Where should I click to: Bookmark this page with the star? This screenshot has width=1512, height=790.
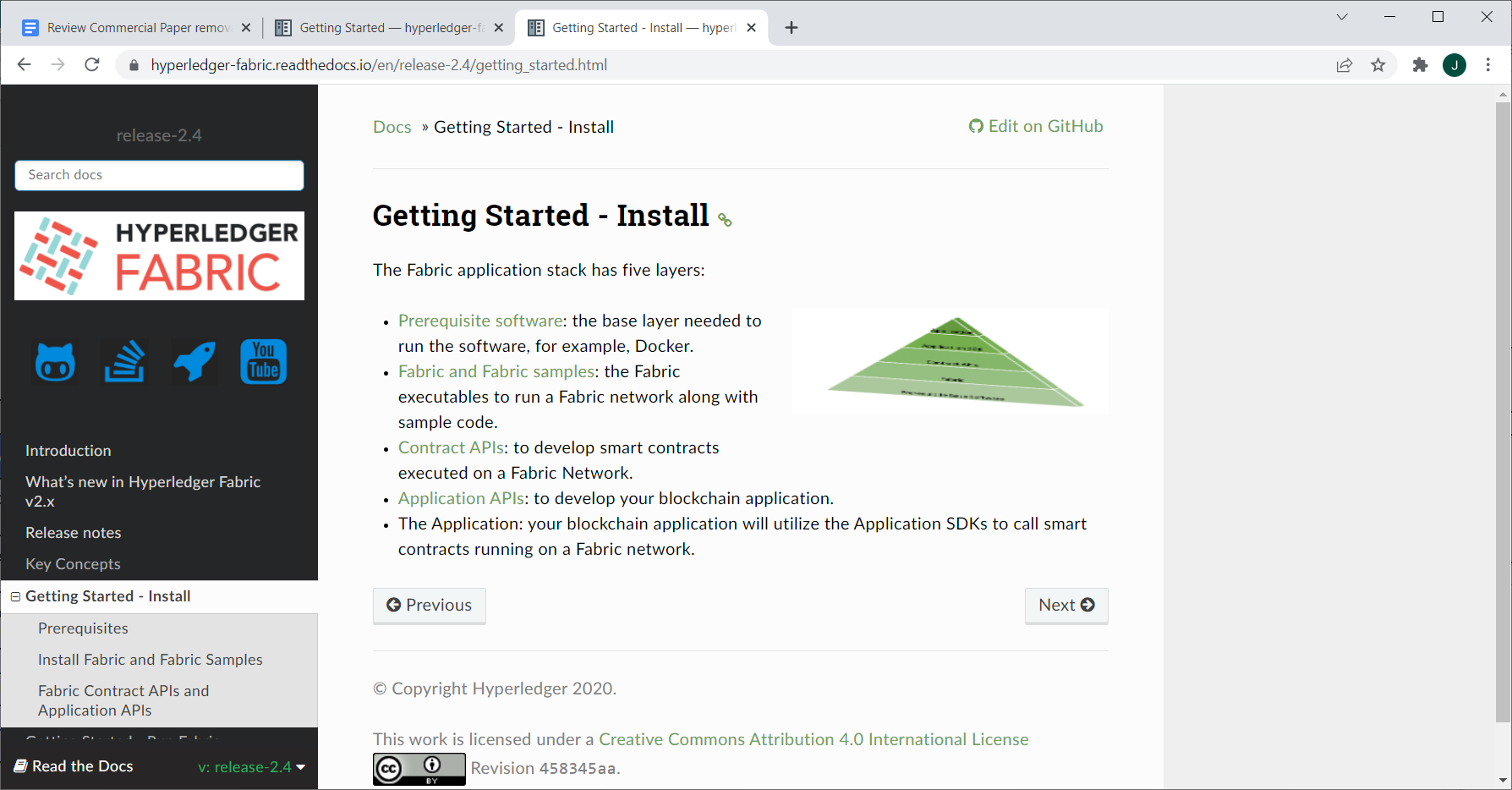point(1378,65)
